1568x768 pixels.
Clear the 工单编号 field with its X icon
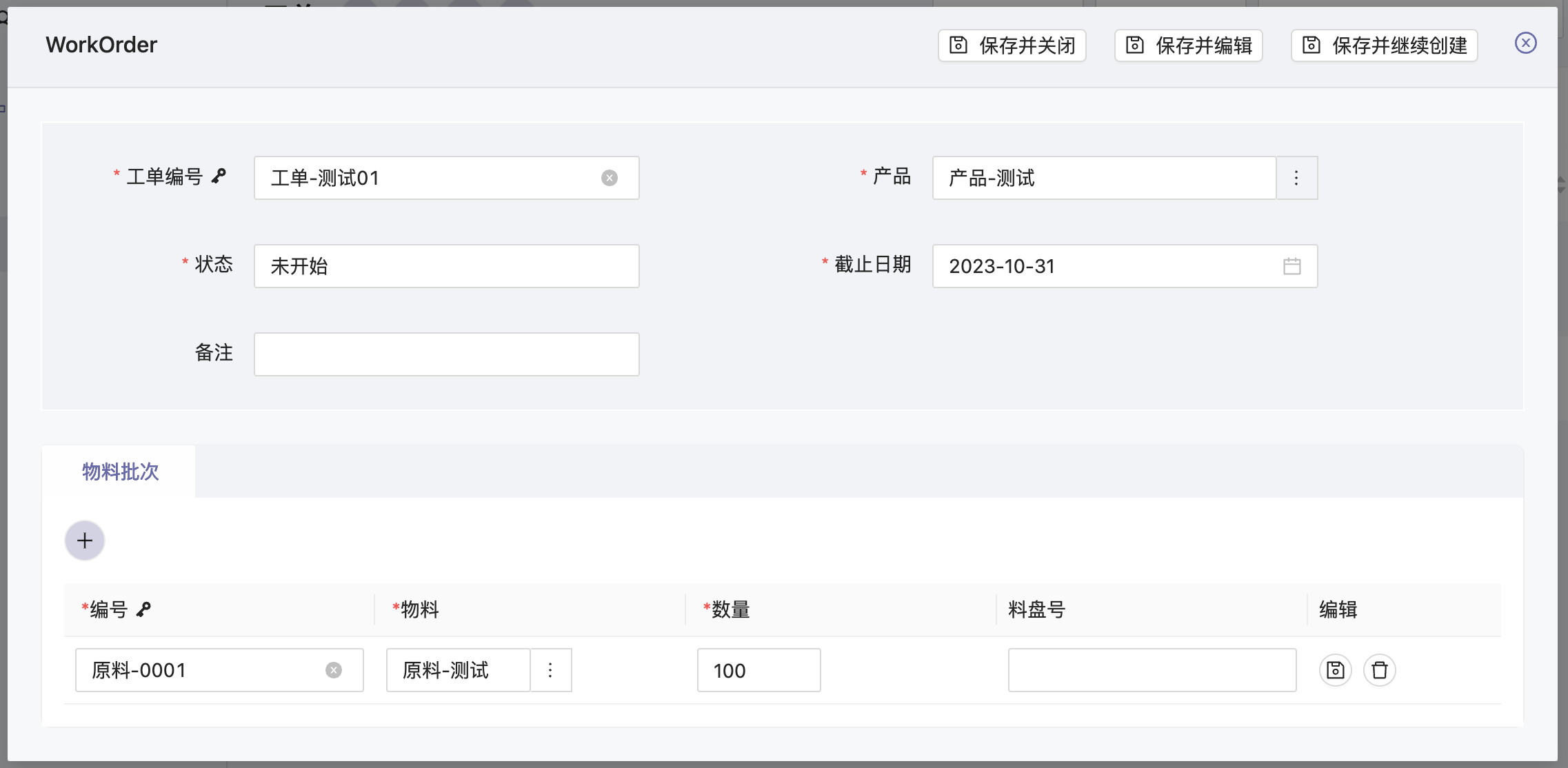coord(609,178)
